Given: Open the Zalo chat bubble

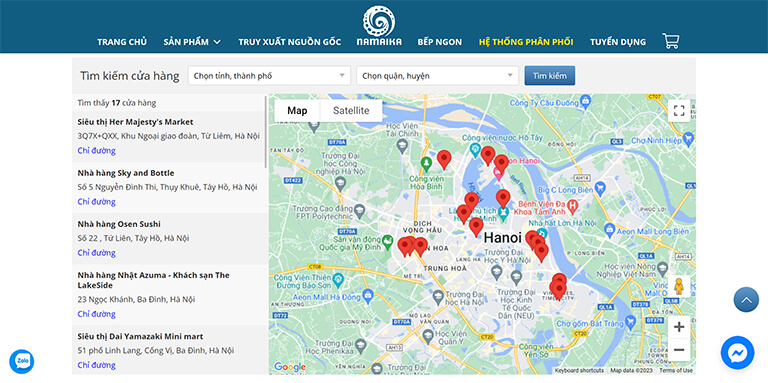Looking at the screenshot, I should coord(22,361).
